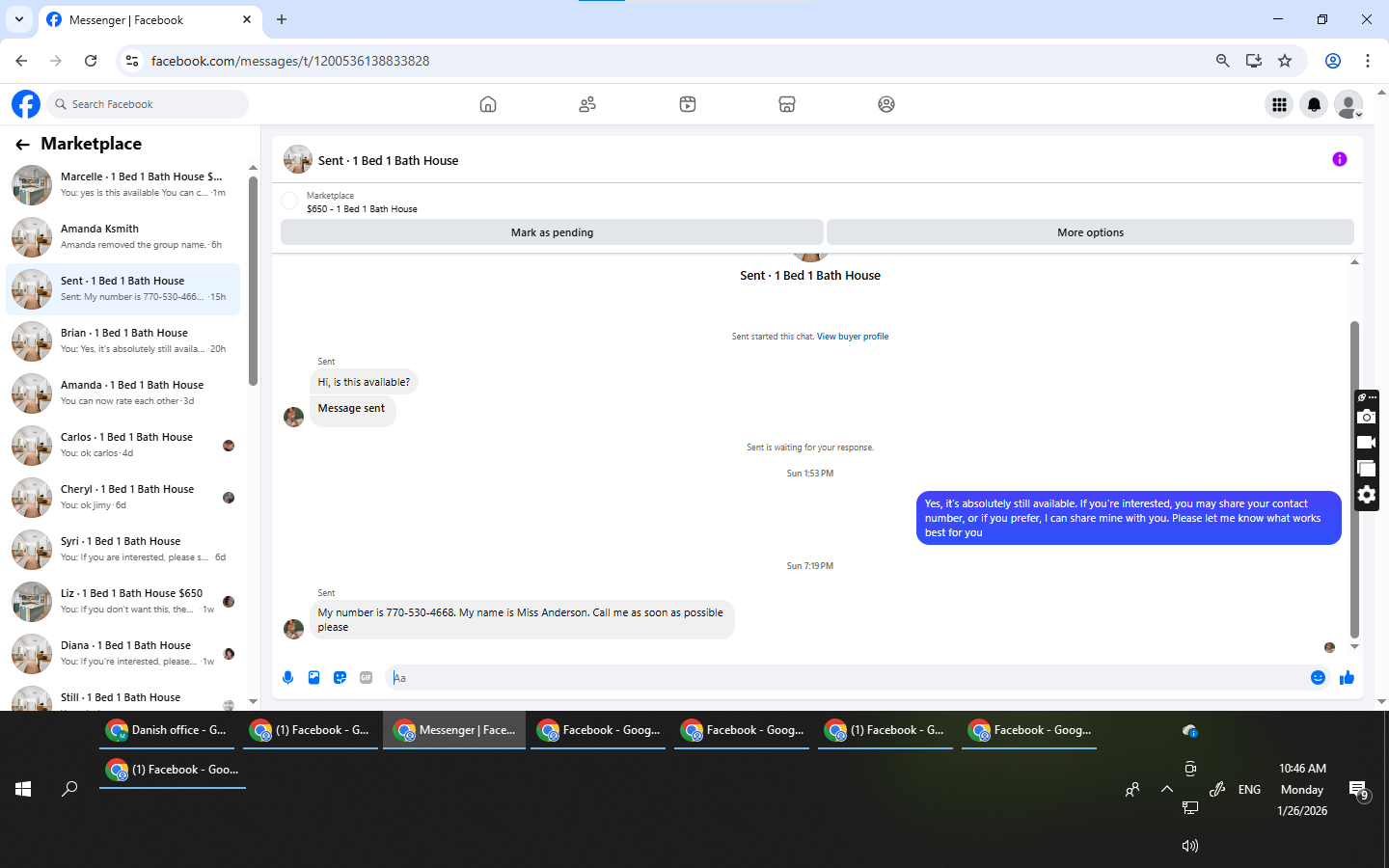Send a voice clip with the microphone icon
The image size is (1389, 868).
coord(287,678)
